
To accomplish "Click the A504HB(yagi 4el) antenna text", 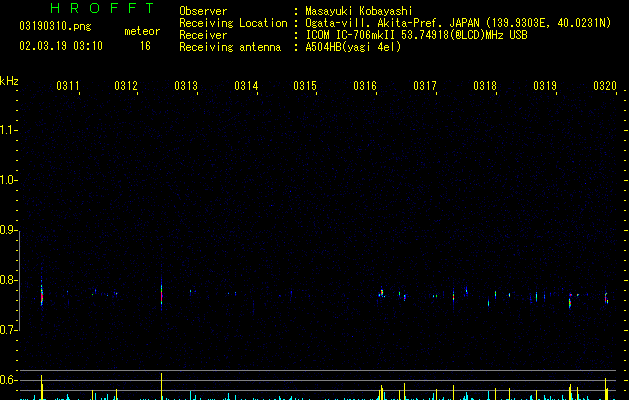I will tap(353, 47).
